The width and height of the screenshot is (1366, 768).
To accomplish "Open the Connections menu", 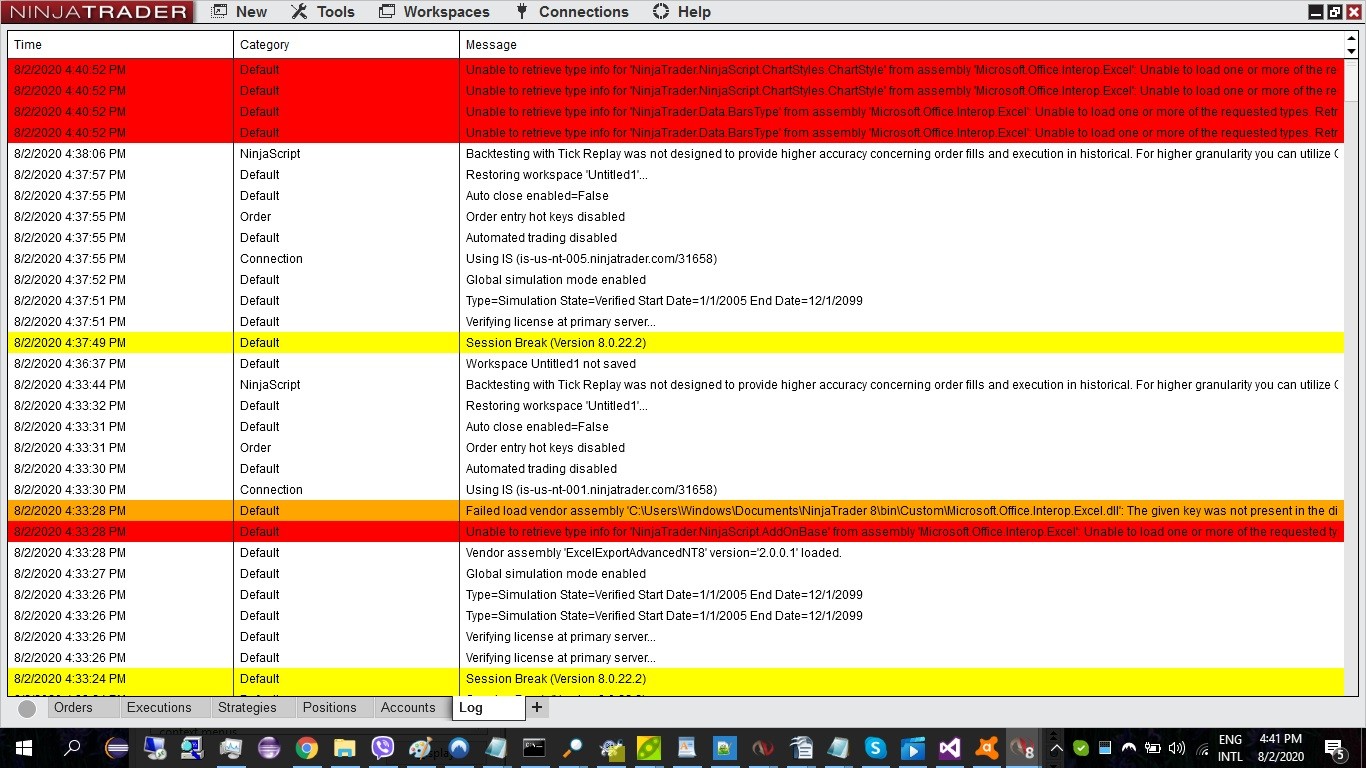I will [x=572, y=12].
